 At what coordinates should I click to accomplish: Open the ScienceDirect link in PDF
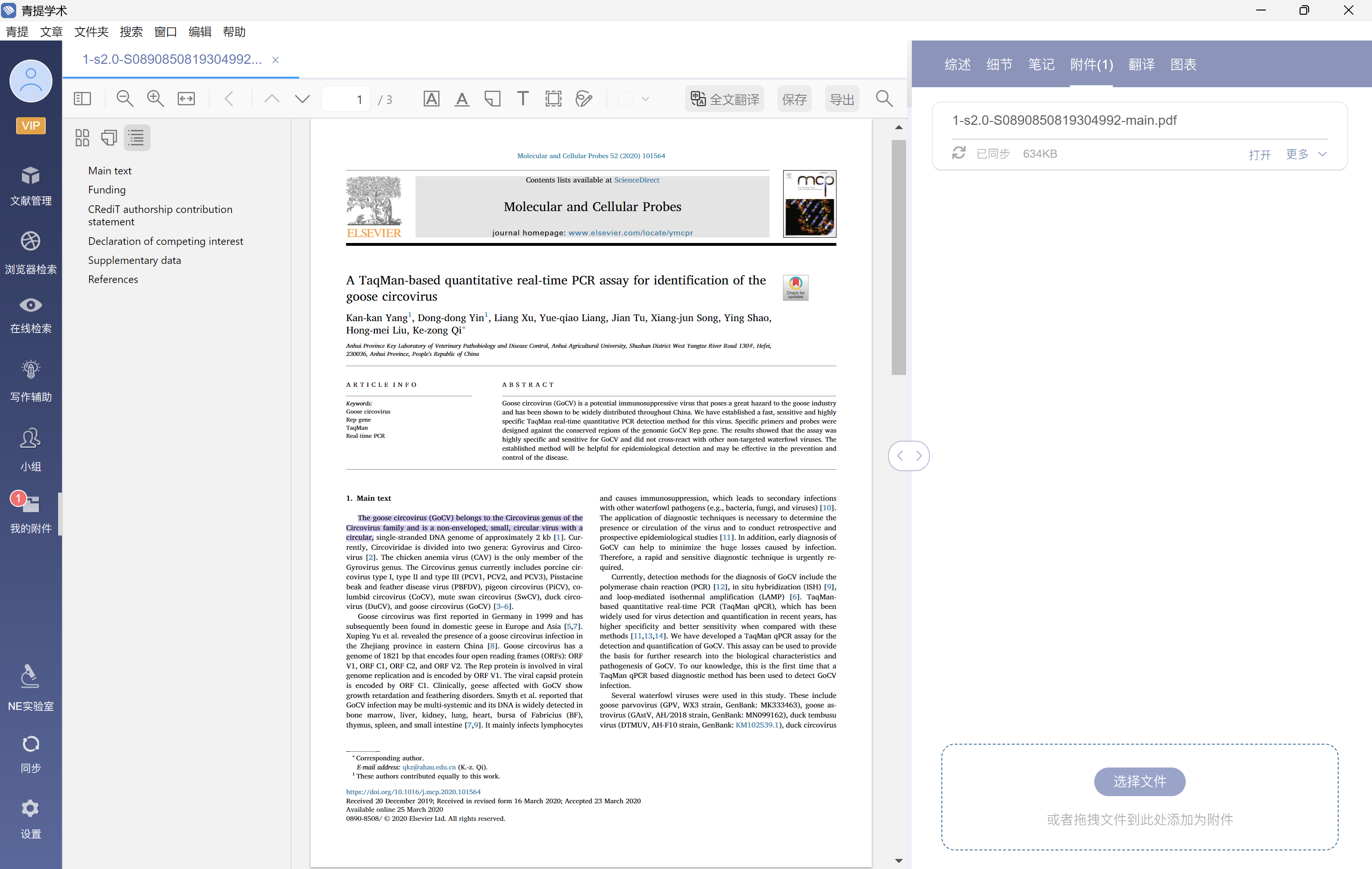point(636,180)
